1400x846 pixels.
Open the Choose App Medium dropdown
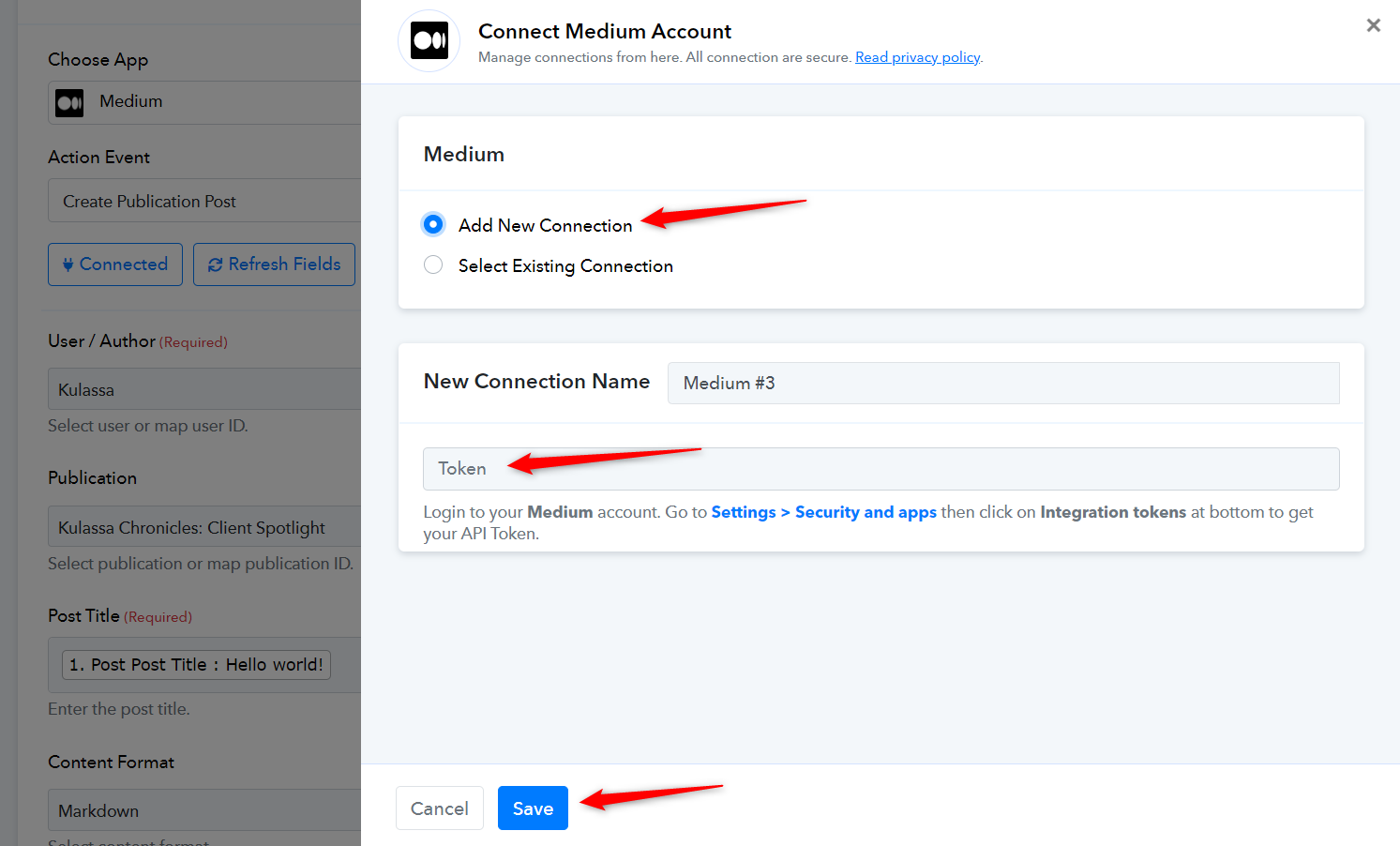204,102
